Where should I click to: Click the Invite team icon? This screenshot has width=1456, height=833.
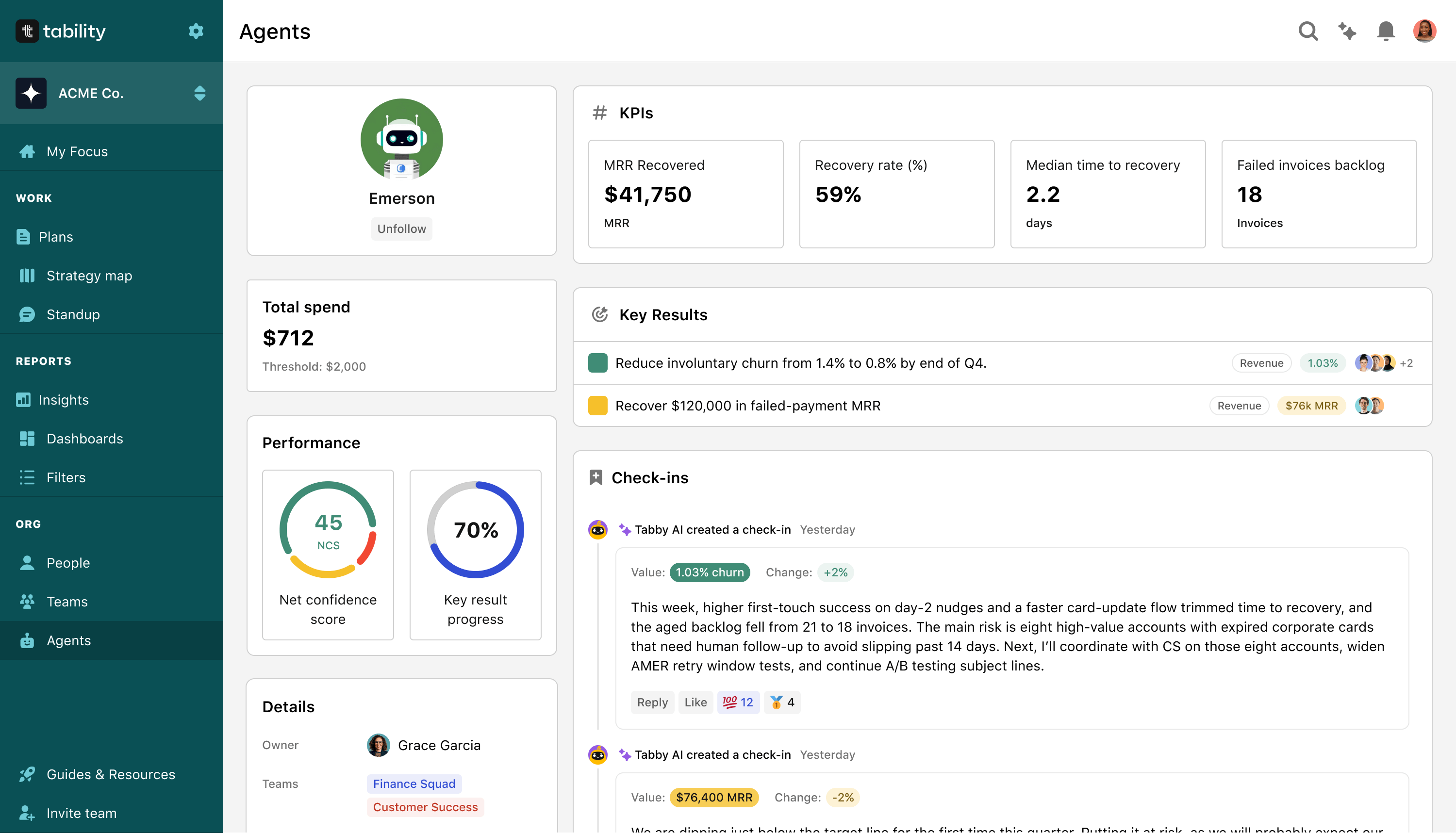coord(27,814)
